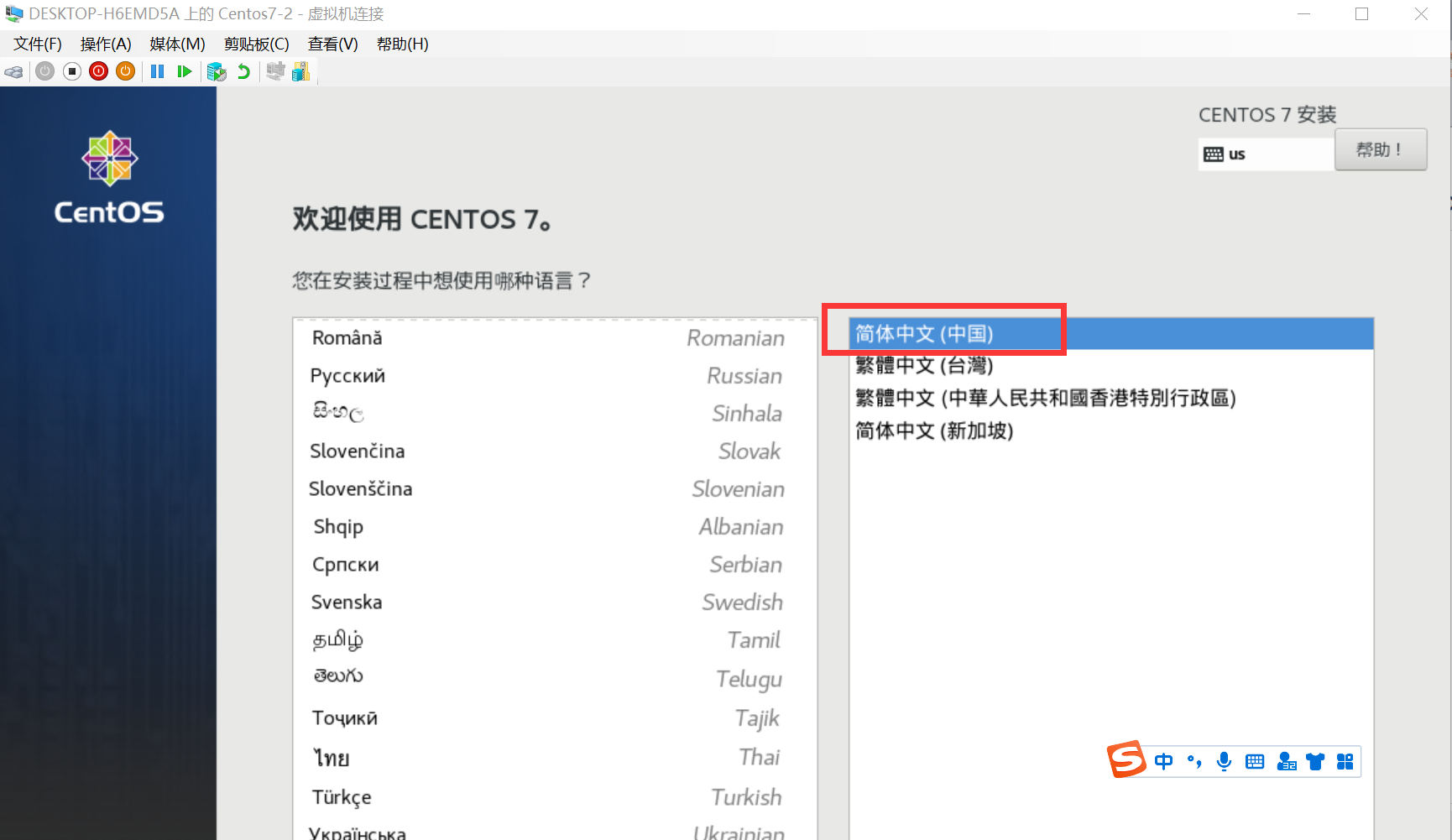
Task: Select Shqip (Albanian) language row
Action: tap(555, 527)
